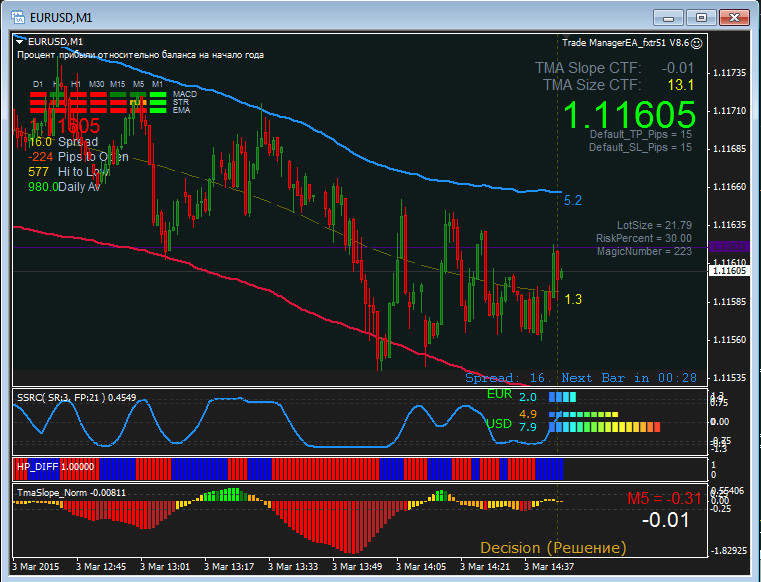Click the red D1 MACD signal bar

click(38, 95)
